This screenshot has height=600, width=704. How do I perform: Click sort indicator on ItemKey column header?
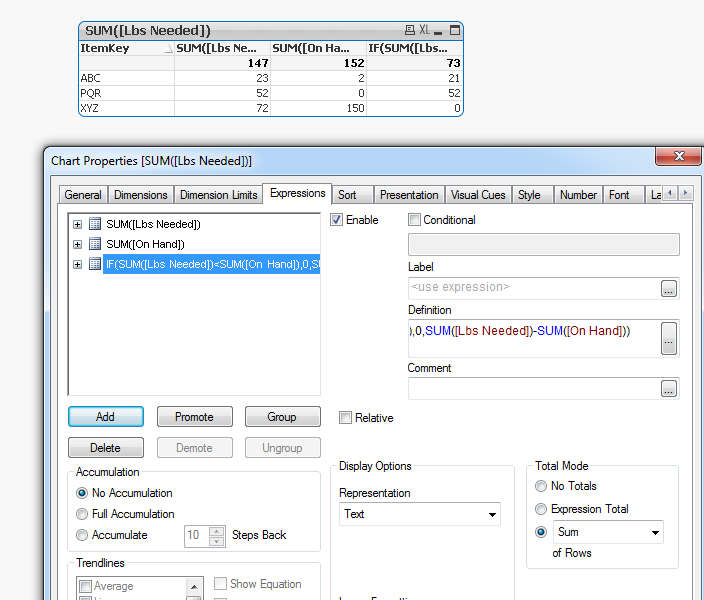(166, 48)
